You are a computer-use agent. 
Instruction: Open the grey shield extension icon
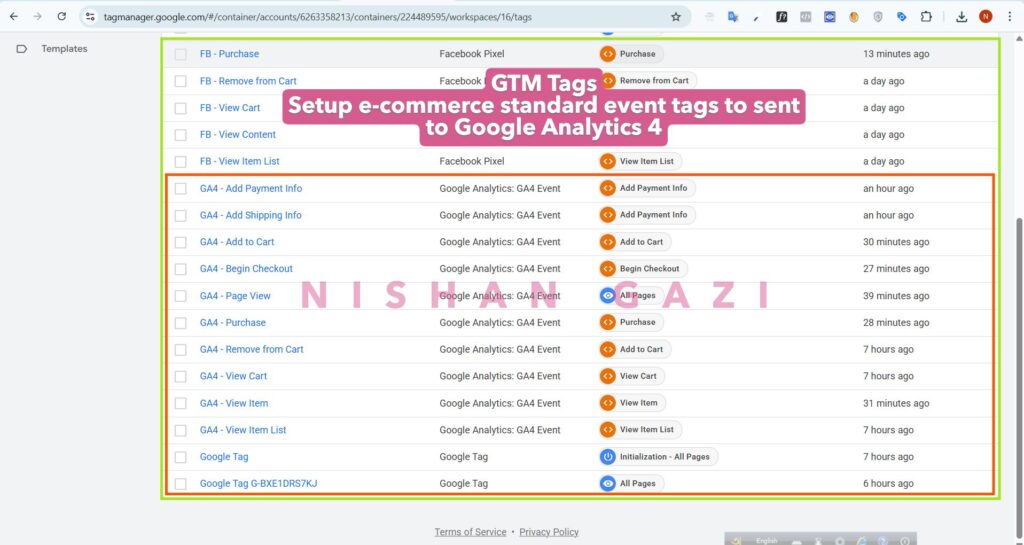pyautogui.click(x=878, y=17)
